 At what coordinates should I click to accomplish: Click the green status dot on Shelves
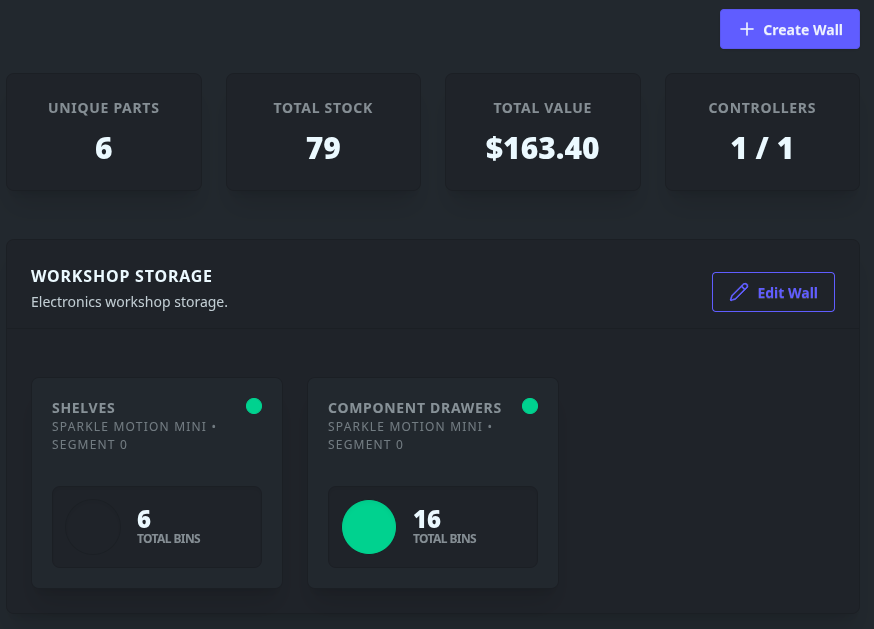[254, 406]
